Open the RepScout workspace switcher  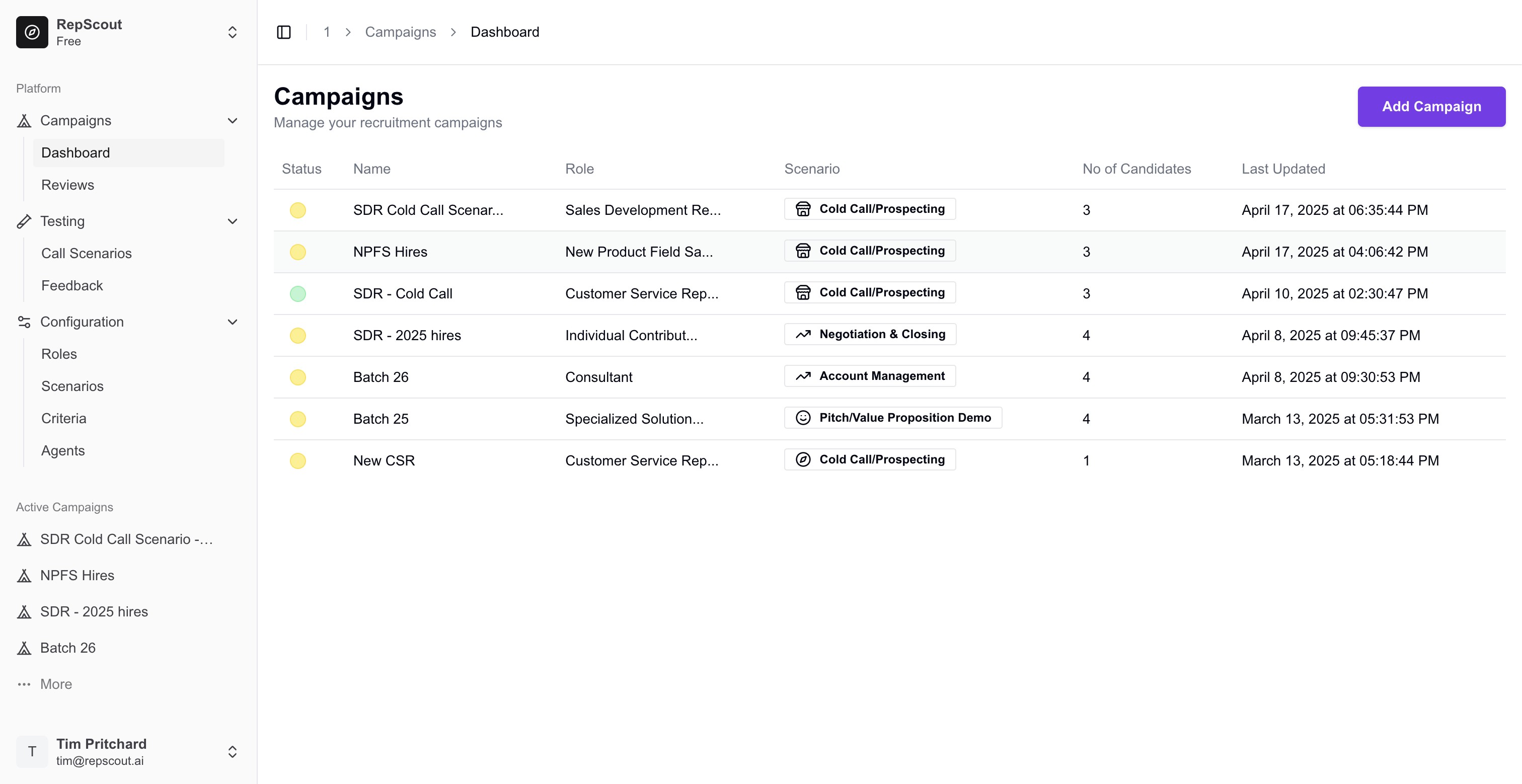coord(232,32)
